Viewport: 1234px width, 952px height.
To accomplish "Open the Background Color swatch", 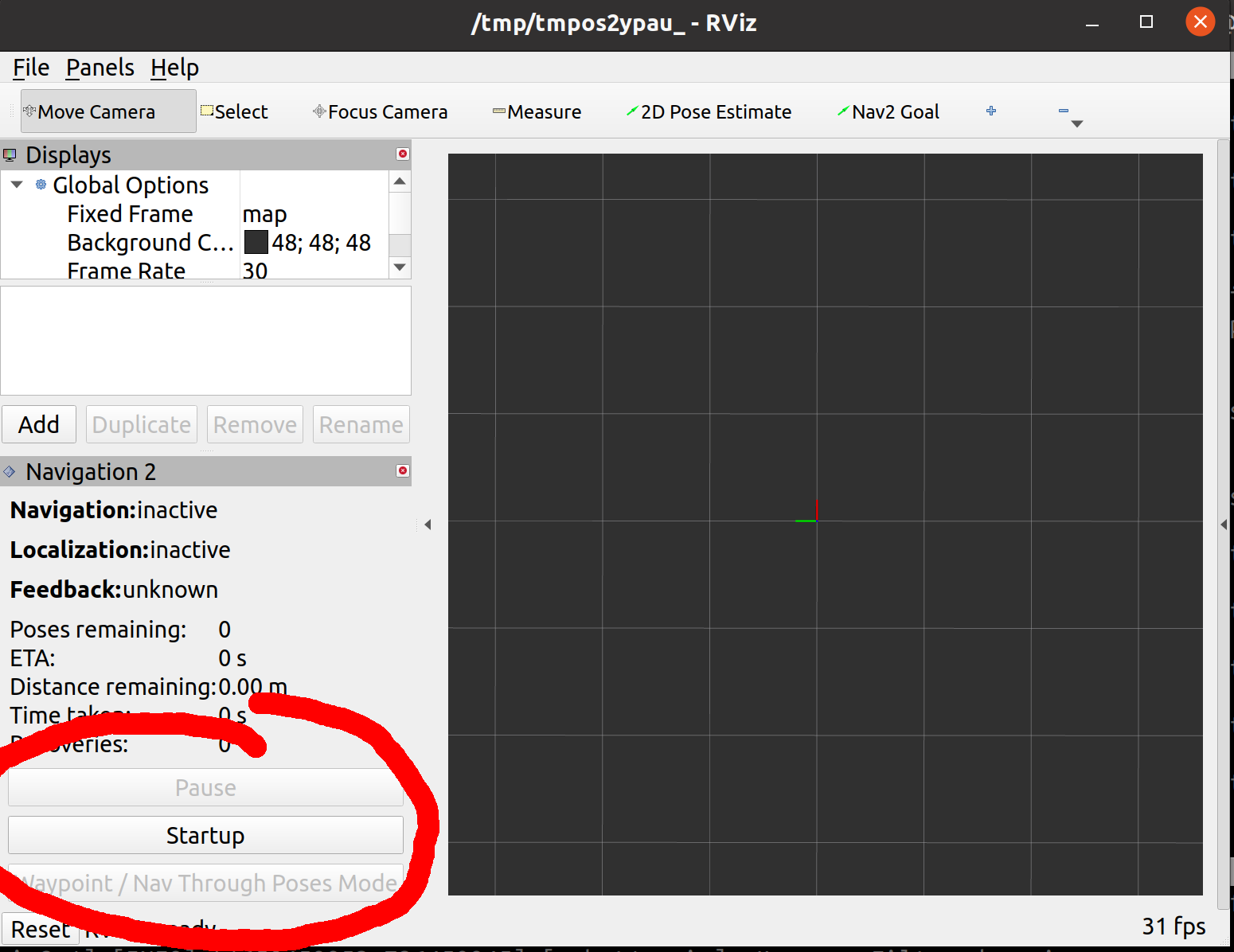I will (256, 242).
